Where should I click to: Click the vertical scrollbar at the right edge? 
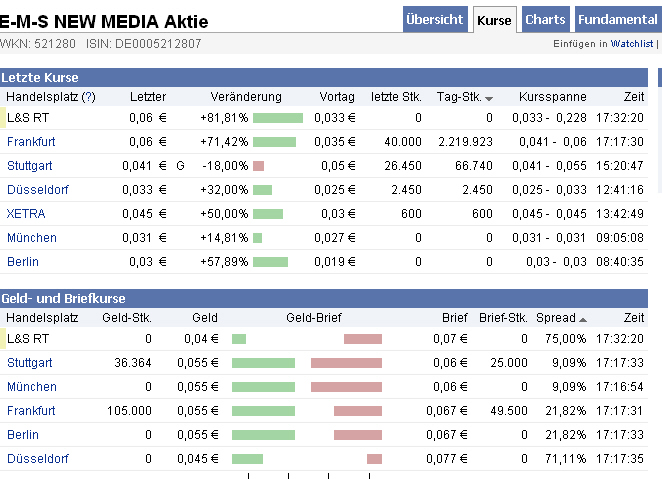coord(659,130)
